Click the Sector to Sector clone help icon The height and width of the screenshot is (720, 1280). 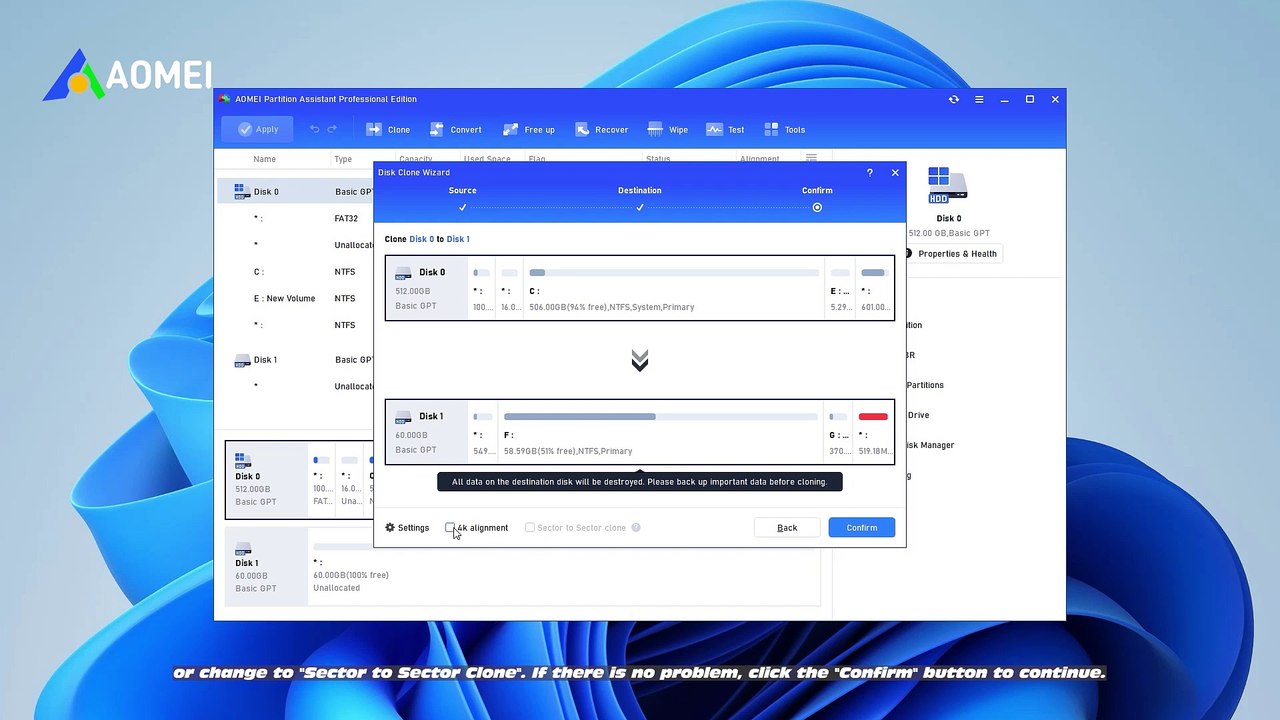coord(636,527)
